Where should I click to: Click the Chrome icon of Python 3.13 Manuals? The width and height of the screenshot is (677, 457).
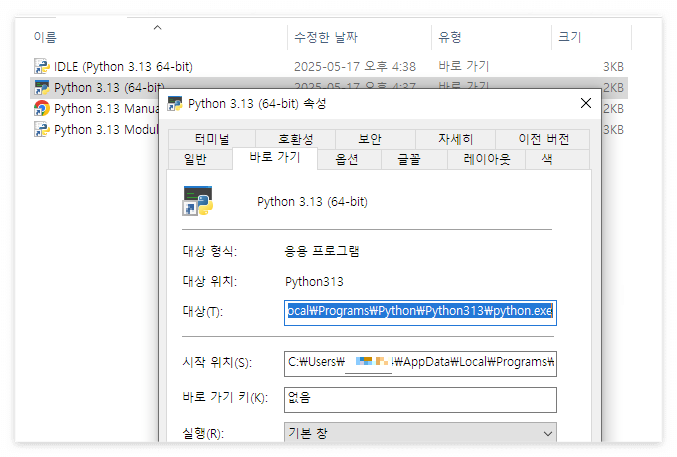(x=42, y=108)
